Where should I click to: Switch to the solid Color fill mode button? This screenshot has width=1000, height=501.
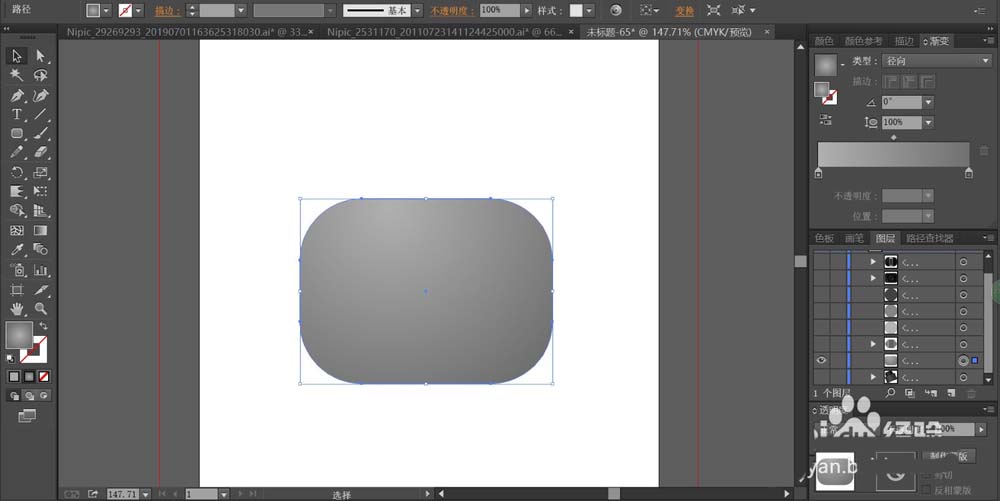point(14,377)
